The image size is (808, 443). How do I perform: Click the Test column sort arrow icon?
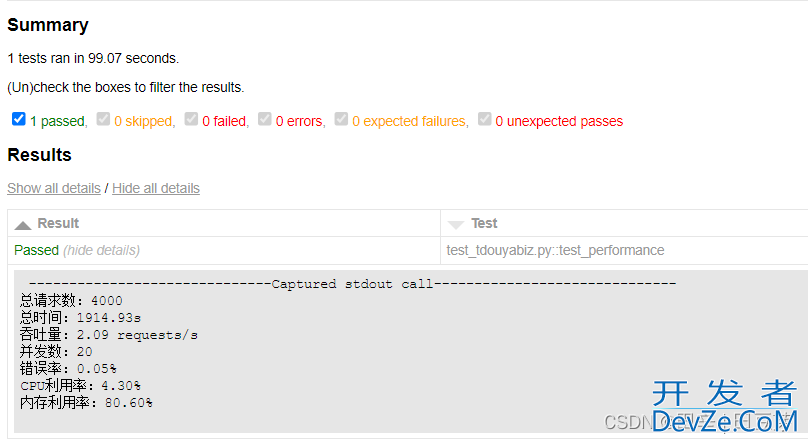[x=455, y=224]
